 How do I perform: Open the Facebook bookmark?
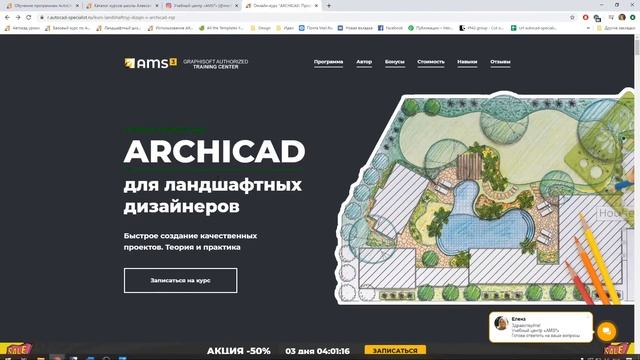[390, 28]
